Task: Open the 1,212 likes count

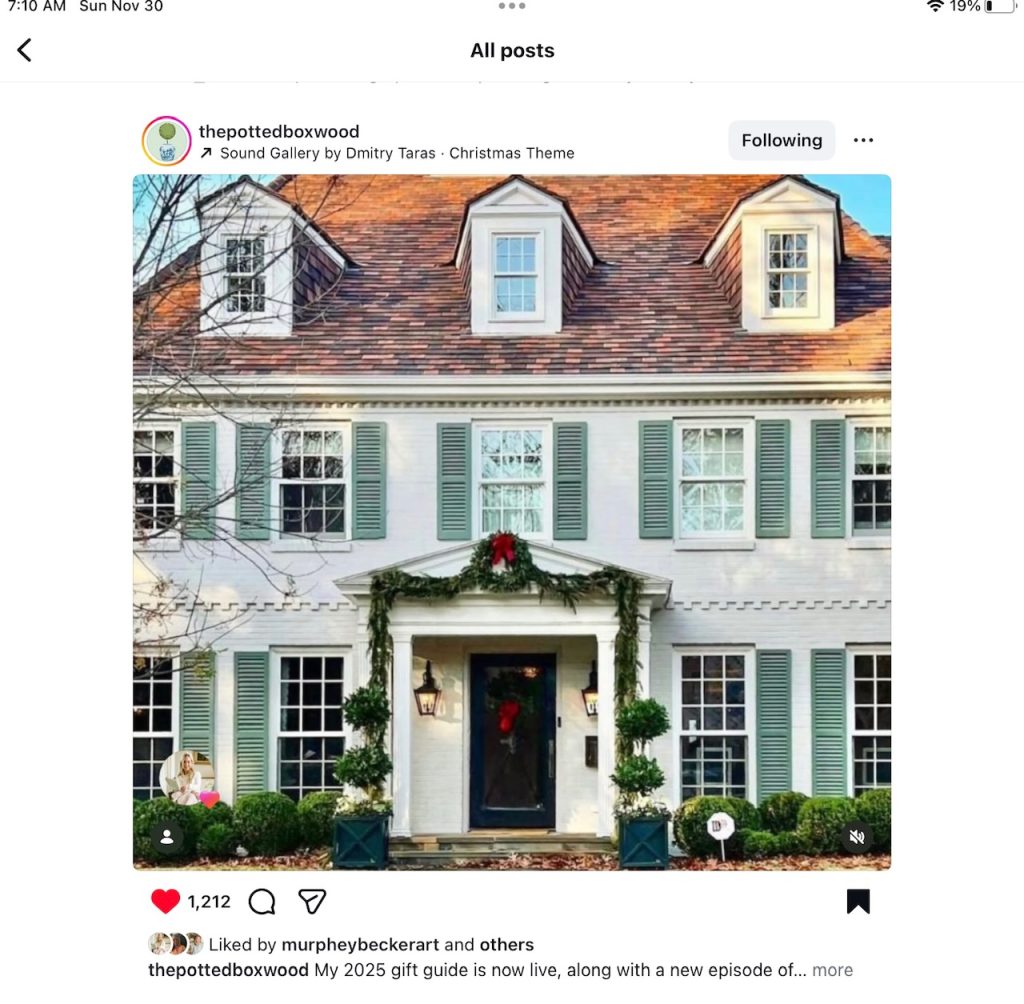Action: (x=209, y=902)
